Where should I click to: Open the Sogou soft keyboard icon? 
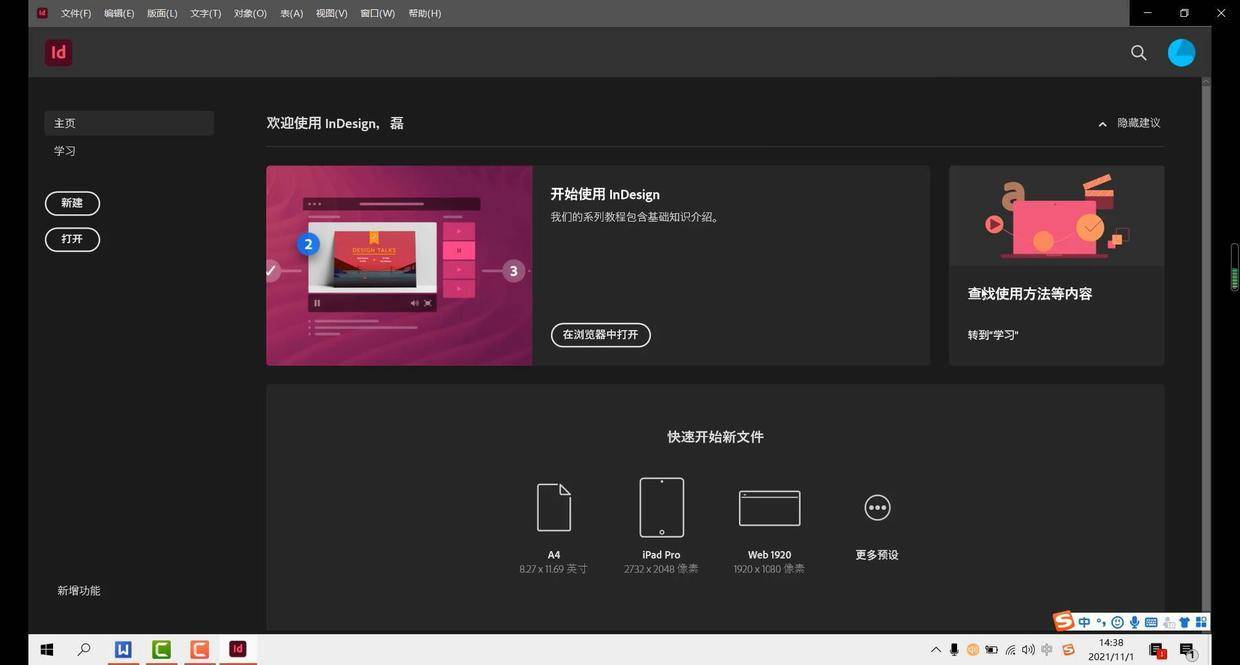coord(1151,622)
